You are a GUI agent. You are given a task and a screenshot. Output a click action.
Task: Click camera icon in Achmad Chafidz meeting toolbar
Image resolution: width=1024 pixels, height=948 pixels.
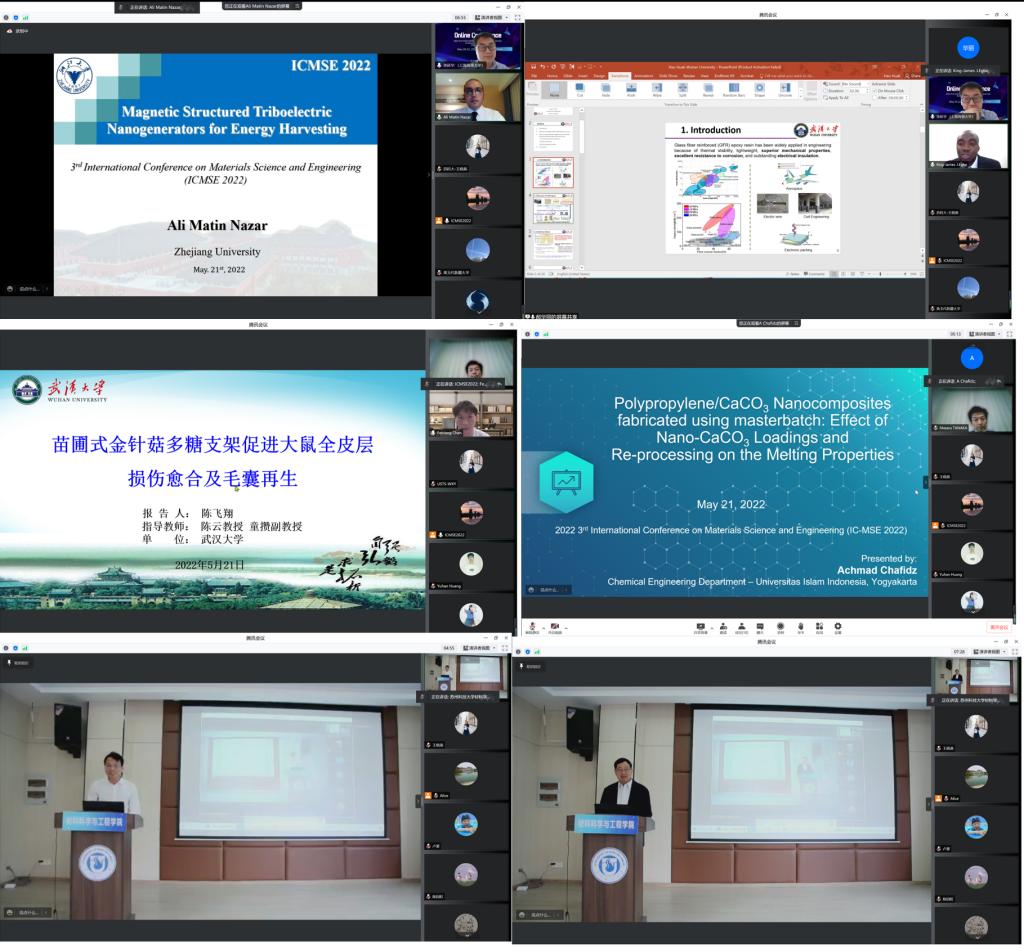[555, 628]
